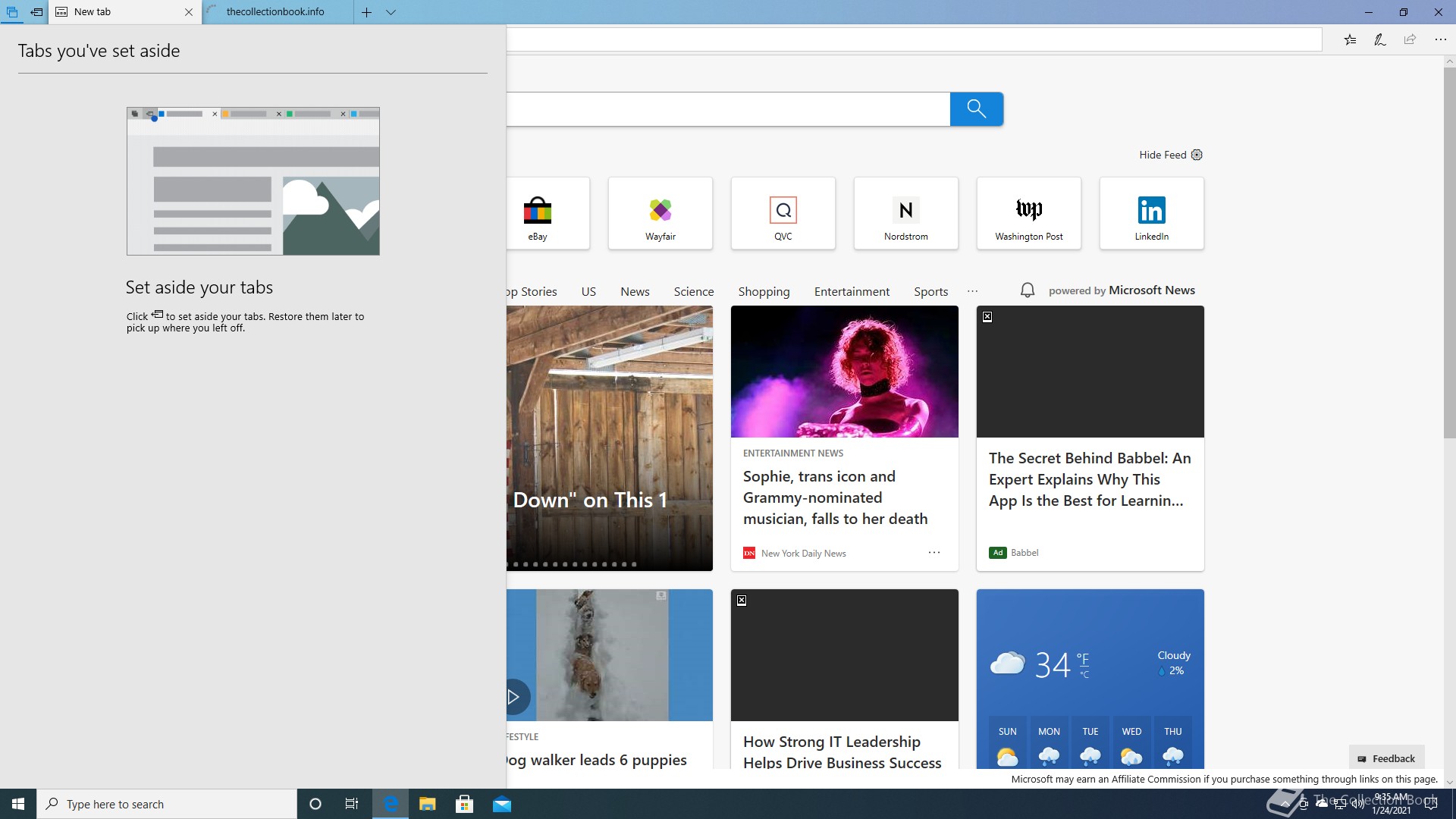
Task: Select the Shopping feed tab
Action: [764, 292]
